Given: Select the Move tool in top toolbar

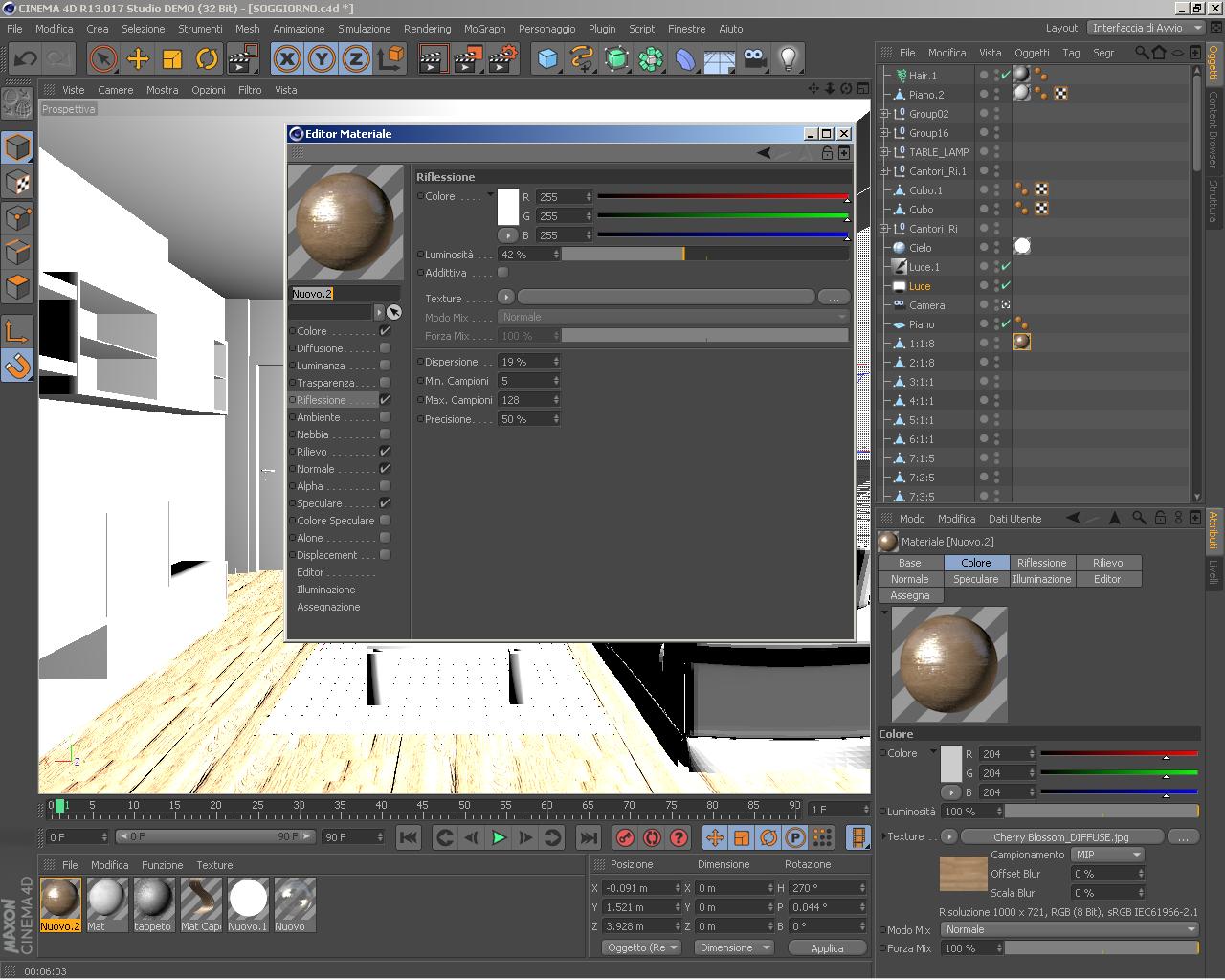Looking at the screenshot, I should pos(138,59).
